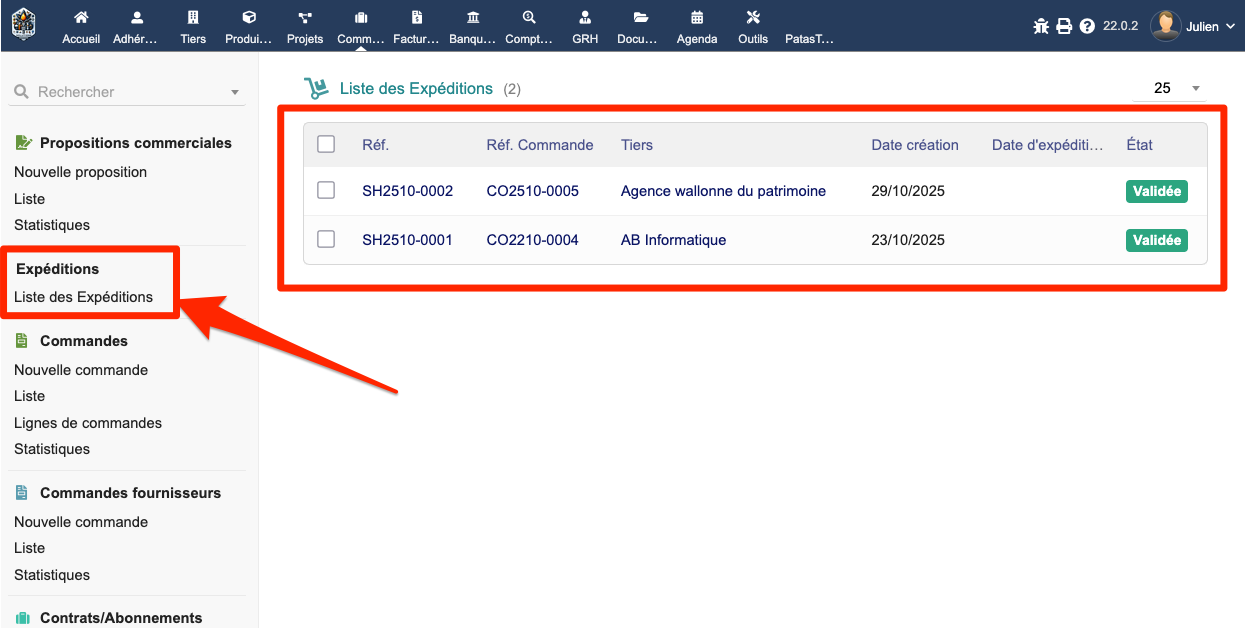Image resolution: width=1245 pixels, height=628 pixels.
Task: Check the select-all checkbox in list header
Action: [326, 144]
